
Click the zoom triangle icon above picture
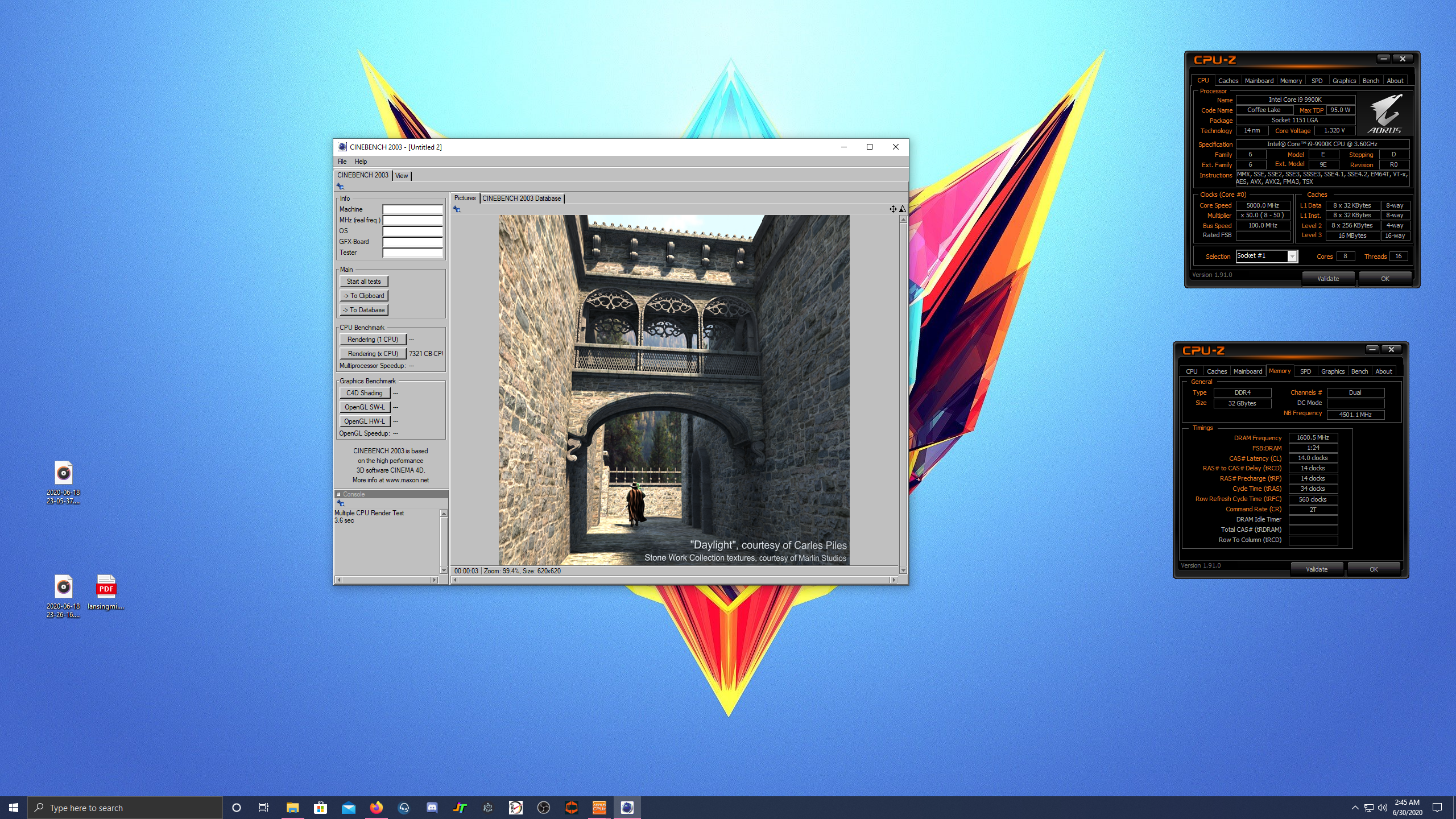point(902,209)
